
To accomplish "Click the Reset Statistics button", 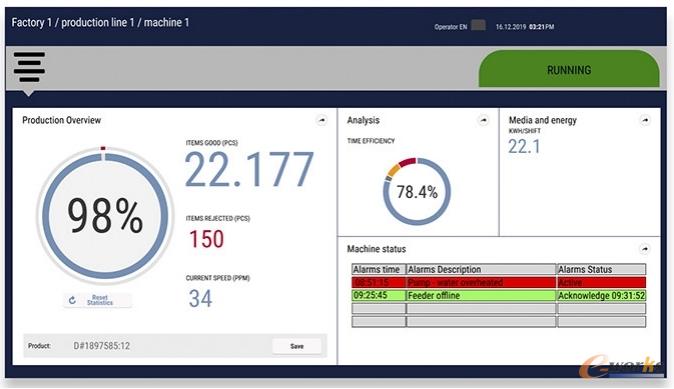I will 98,300.
